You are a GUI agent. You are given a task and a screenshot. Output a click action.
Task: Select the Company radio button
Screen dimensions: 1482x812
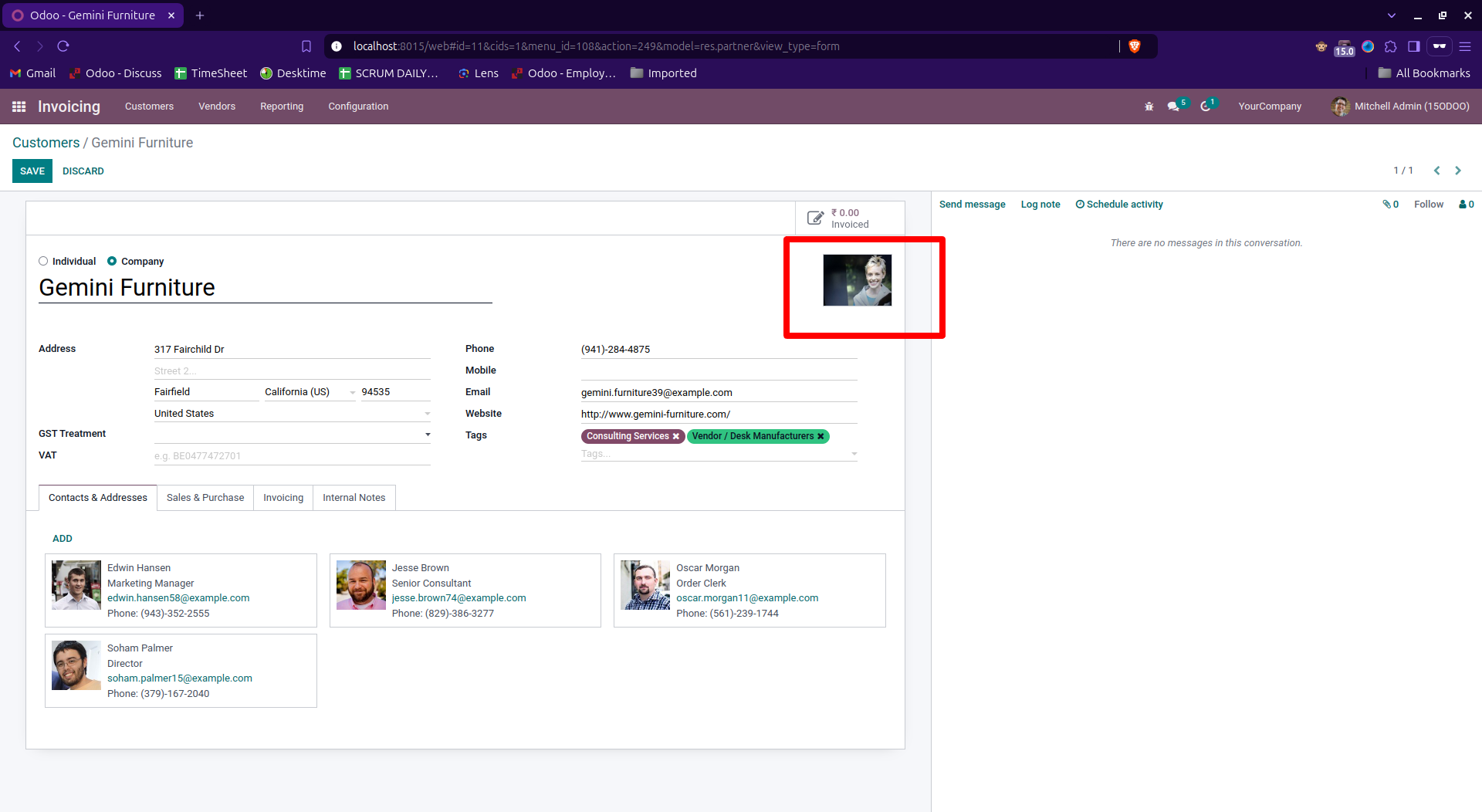112,262
